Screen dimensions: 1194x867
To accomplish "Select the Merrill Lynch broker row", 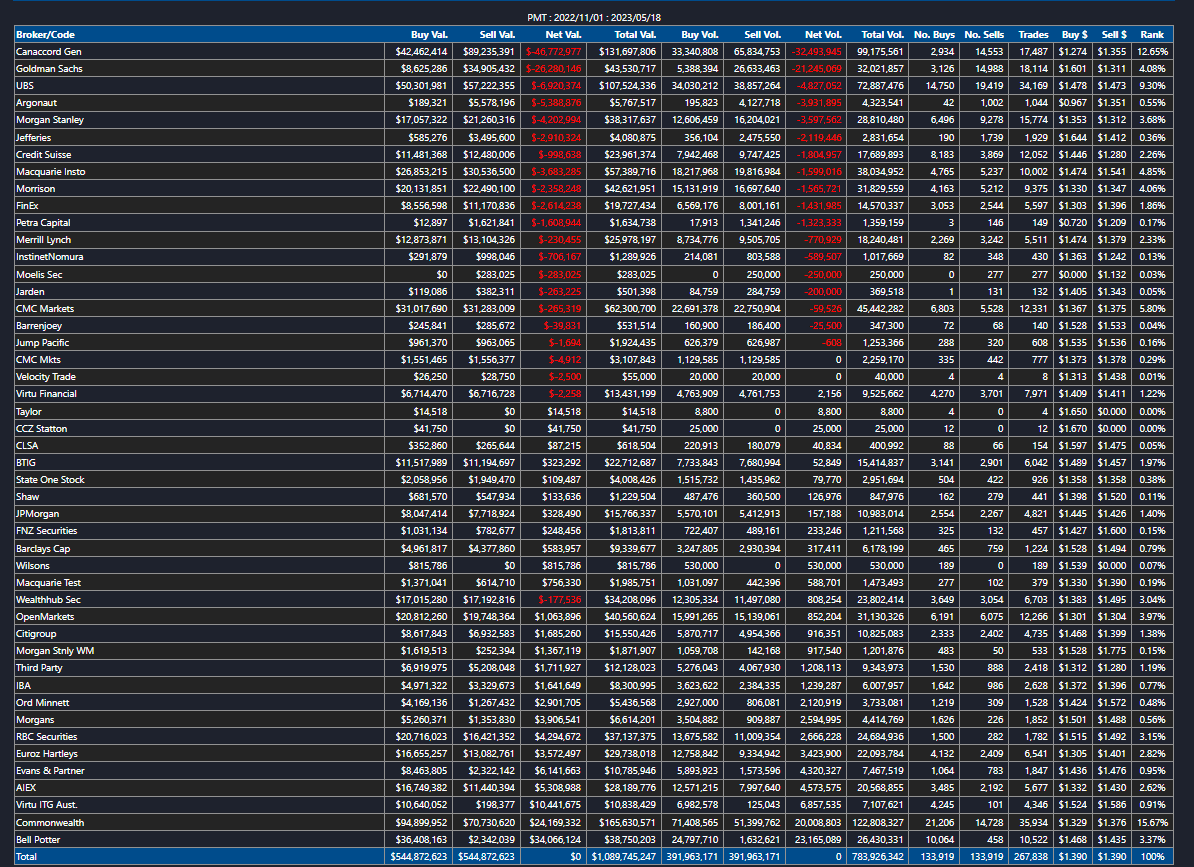I will (594, 240).
